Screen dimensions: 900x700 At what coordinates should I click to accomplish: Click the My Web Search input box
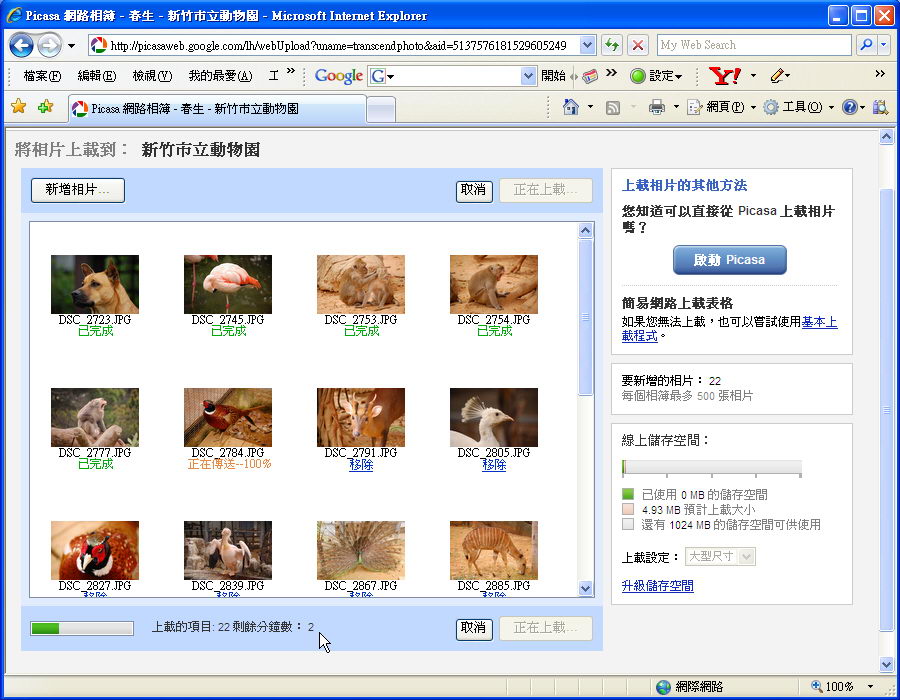(x=754, y=45)
